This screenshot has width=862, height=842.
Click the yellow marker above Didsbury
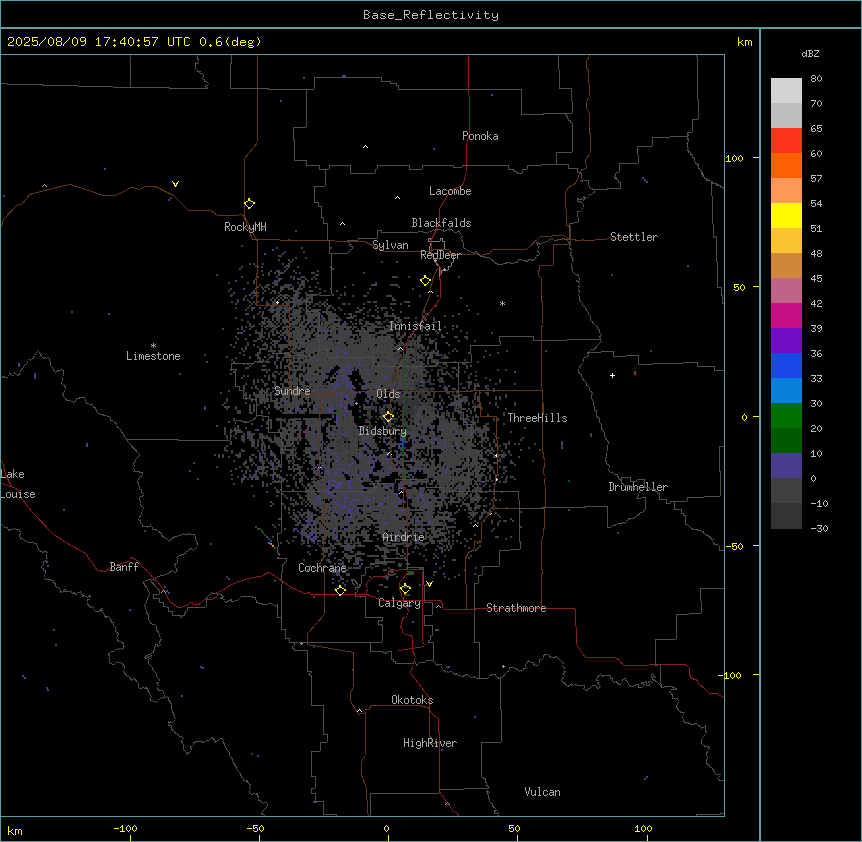click(x=388, y=417)
